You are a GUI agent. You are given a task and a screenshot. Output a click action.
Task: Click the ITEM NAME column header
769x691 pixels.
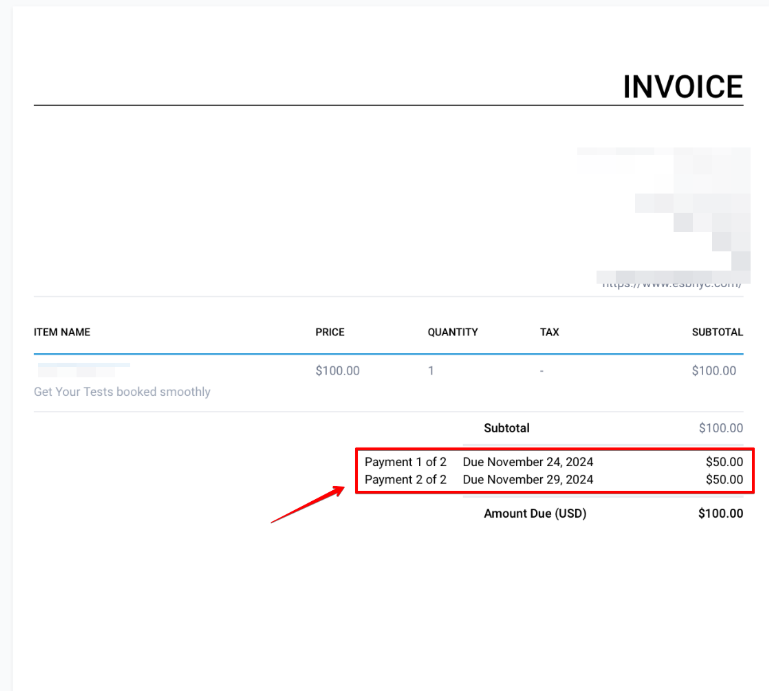click(x=62, y=332)
